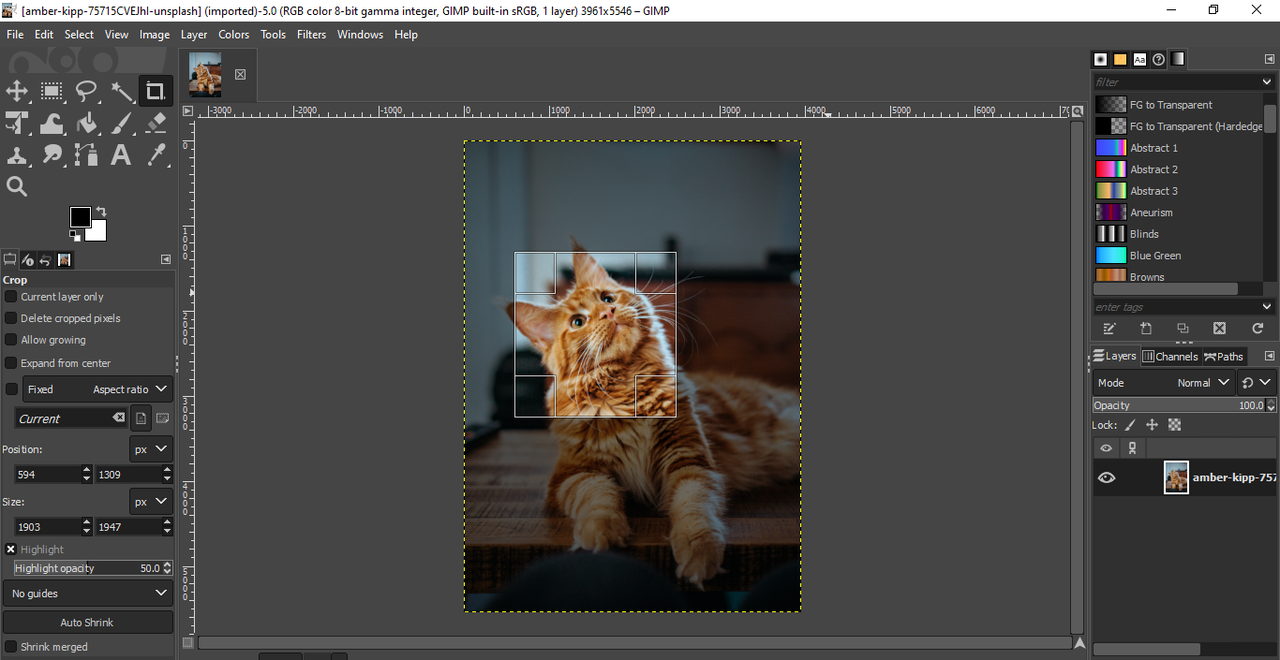
Task: Open the Tool Options panel menu arrow
Action: (166, 260)
